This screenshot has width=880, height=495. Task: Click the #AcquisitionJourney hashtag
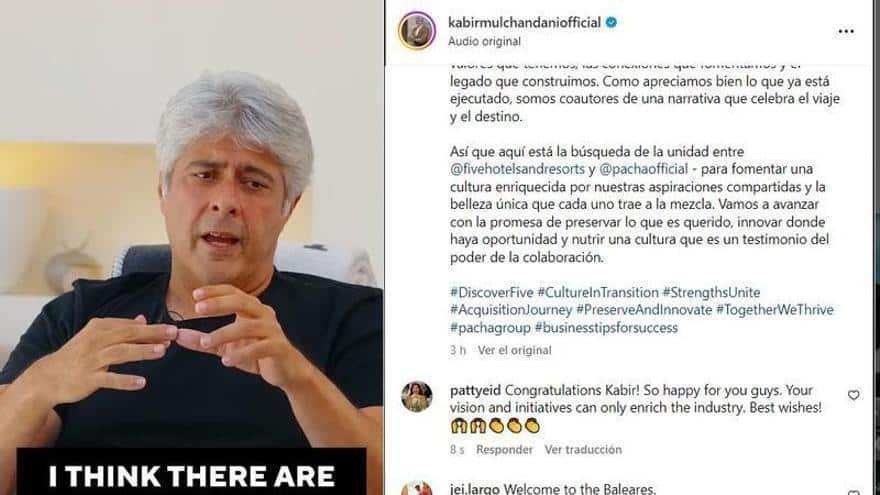[x=510, y=310]
